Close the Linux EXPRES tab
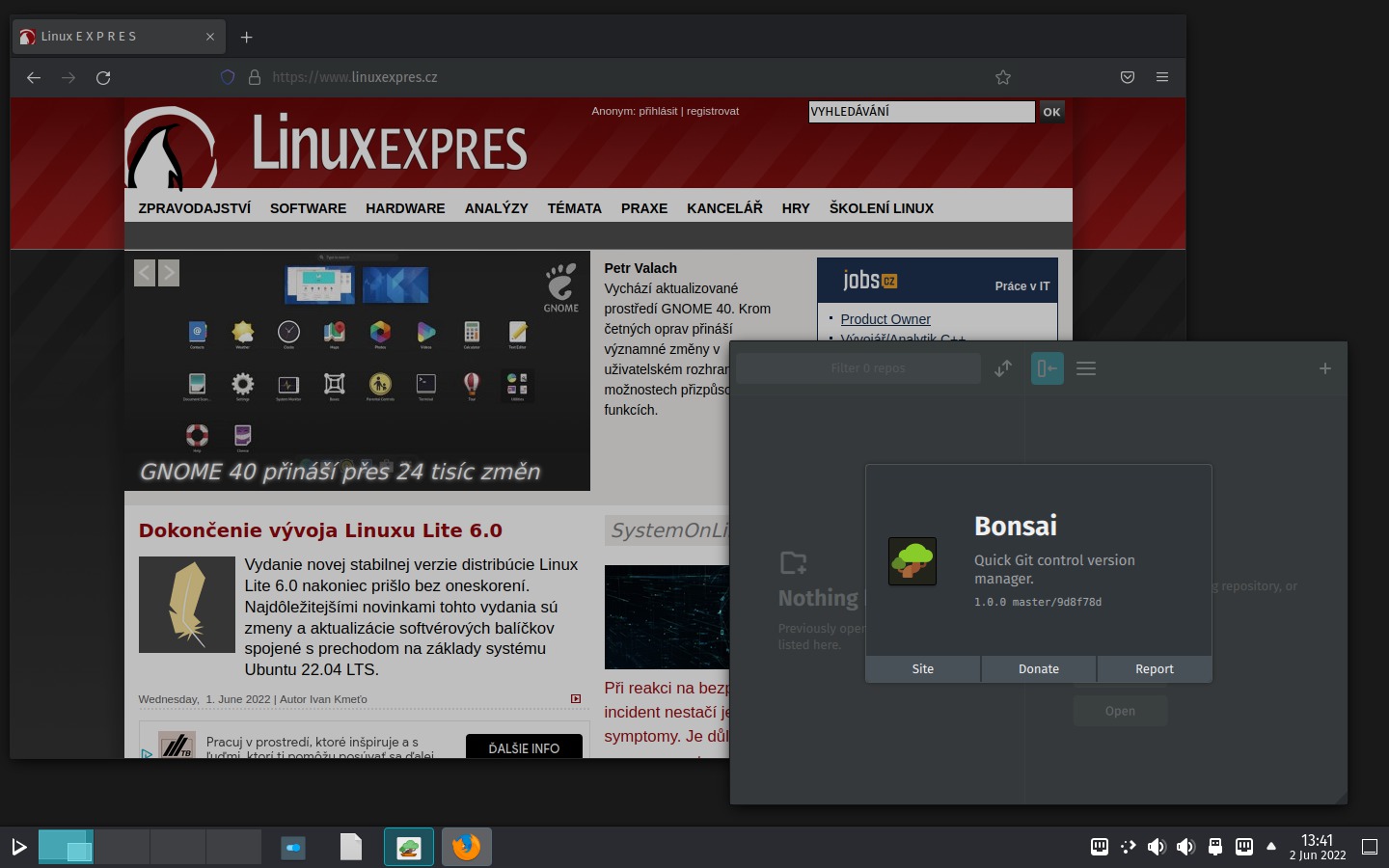Image resolution: width=1389 pixels, height=868 pixels. tap(210, 37)
